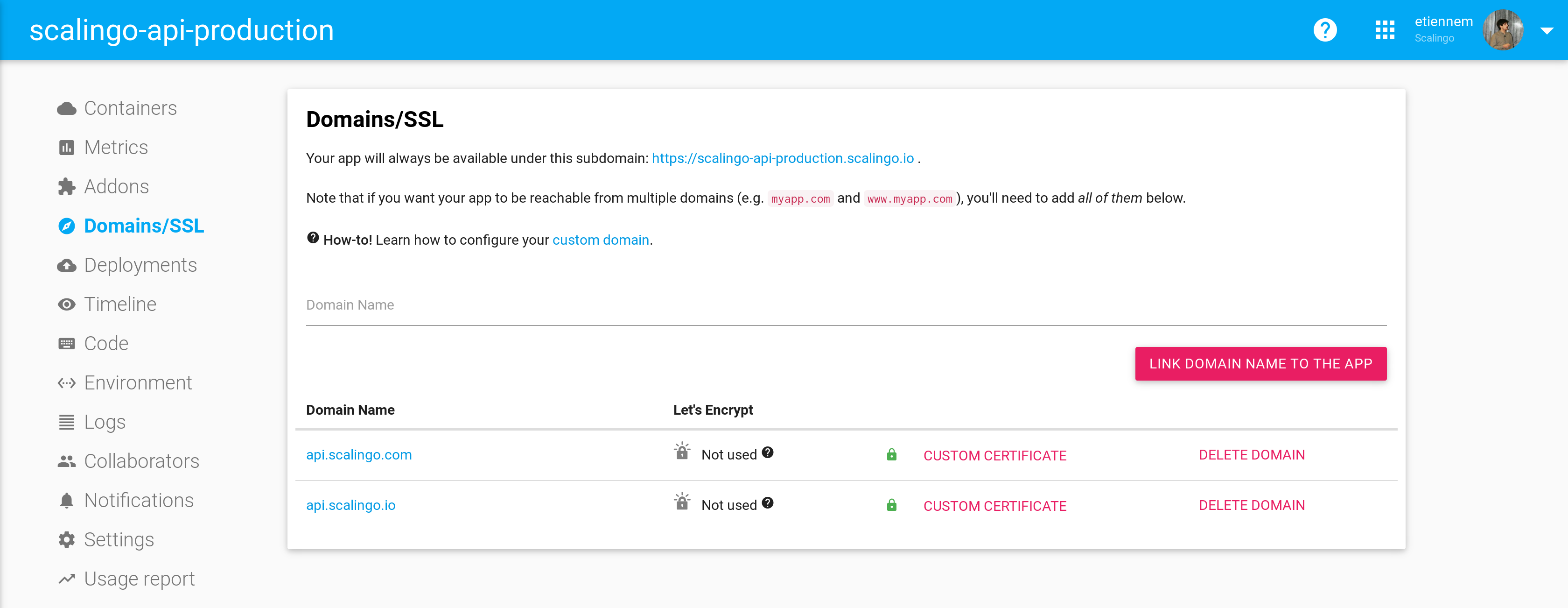Screen dimensions: 1568x608
Task: Go to the Containers section
Action: [x=130, y=108]
